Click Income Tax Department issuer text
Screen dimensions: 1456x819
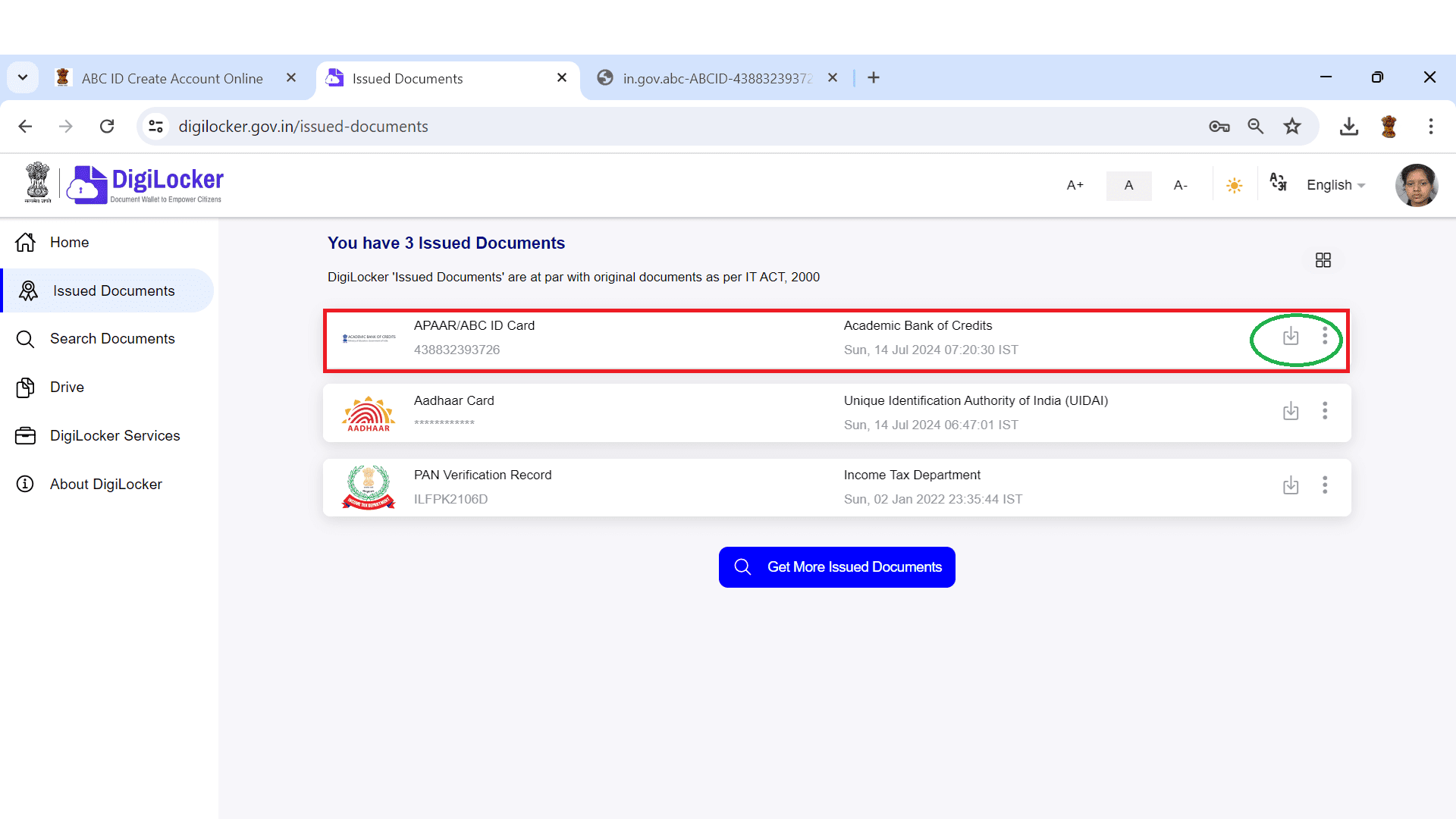(912, 475)
